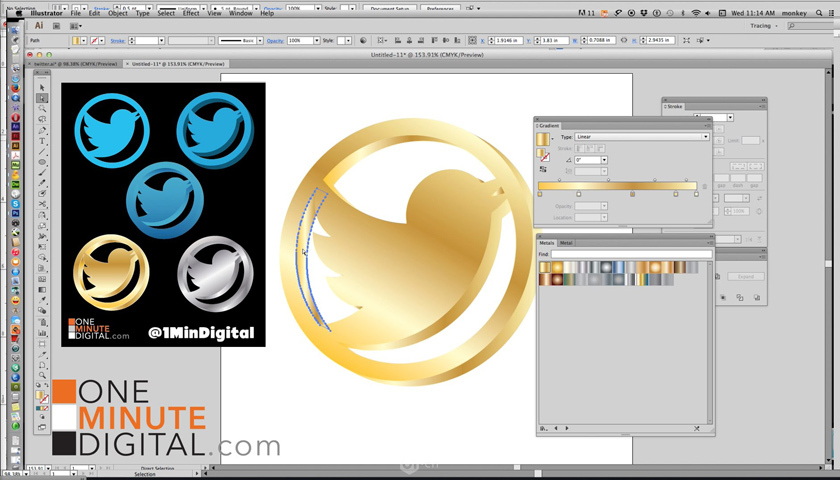Select the Pen tool
Screen dimensions: 840x480
click(x=42, y=130)
